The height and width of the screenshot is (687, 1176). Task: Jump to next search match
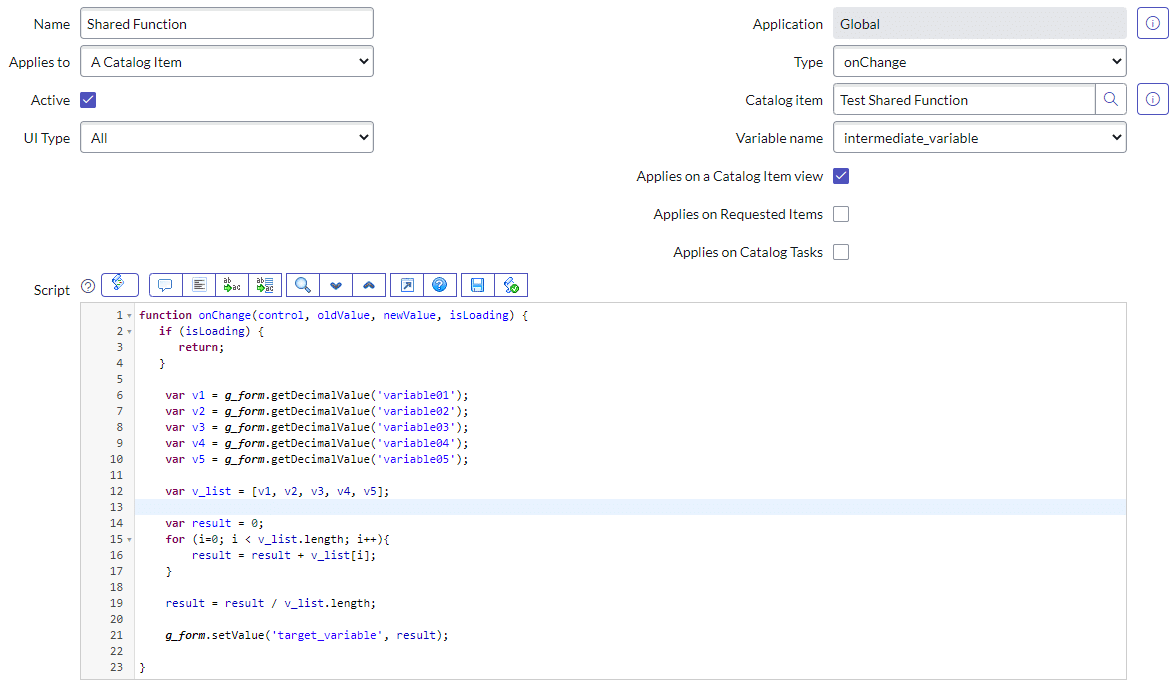pos(335,285)
